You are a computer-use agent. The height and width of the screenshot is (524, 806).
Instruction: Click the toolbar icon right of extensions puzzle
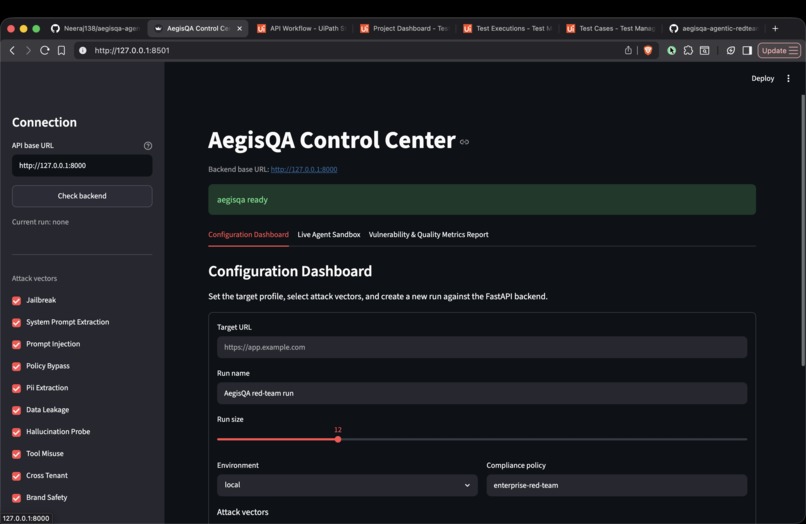tap(705, 50)
